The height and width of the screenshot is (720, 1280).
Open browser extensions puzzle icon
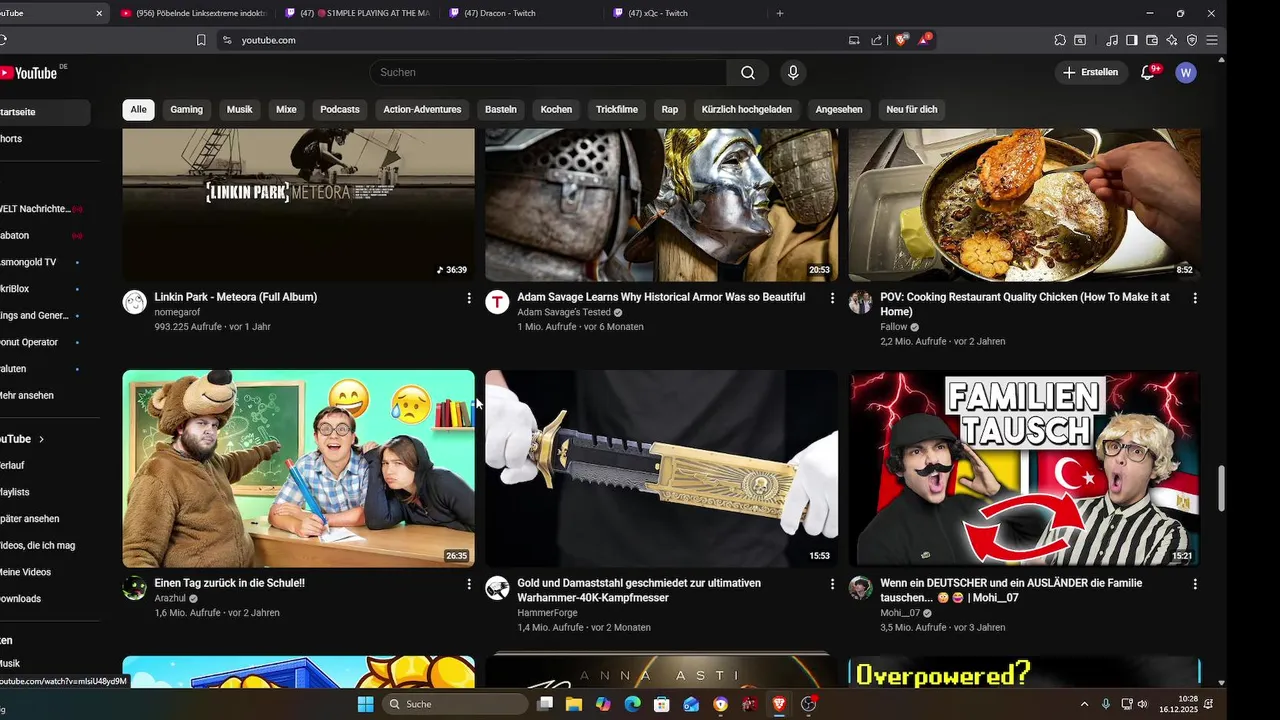1060,40
